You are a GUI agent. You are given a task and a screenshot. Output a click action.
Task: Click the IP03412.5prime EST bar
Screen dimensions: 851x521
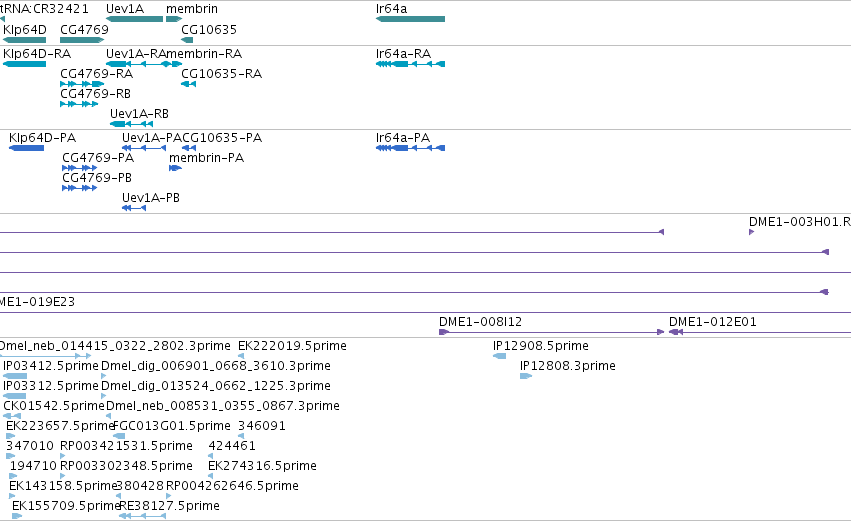(15, 376)
